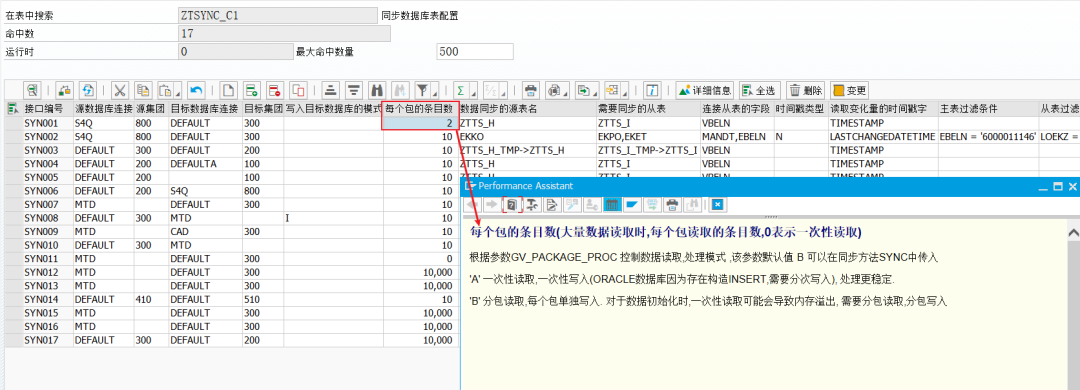
Task: Click the 接口编号 column header
Action: coord(48,109)
